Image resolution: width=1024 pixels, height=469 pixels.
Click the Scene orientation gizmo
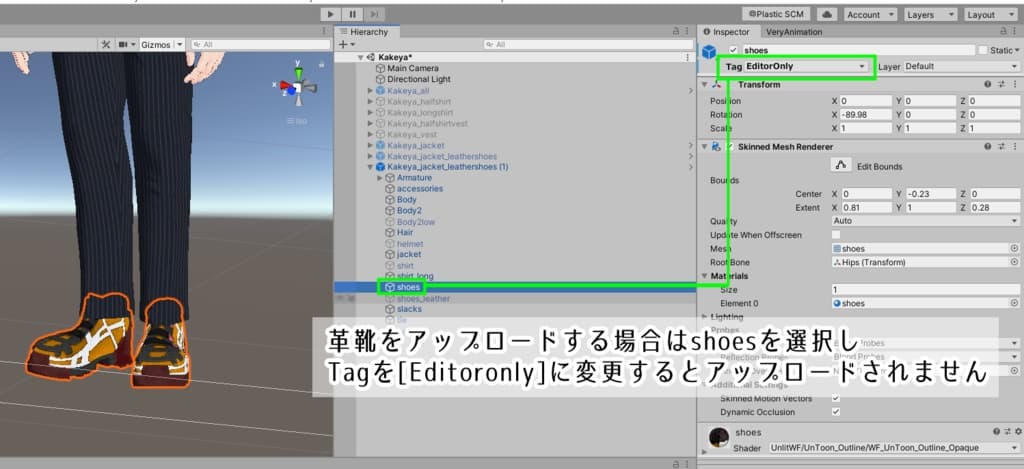click(298, 86)
